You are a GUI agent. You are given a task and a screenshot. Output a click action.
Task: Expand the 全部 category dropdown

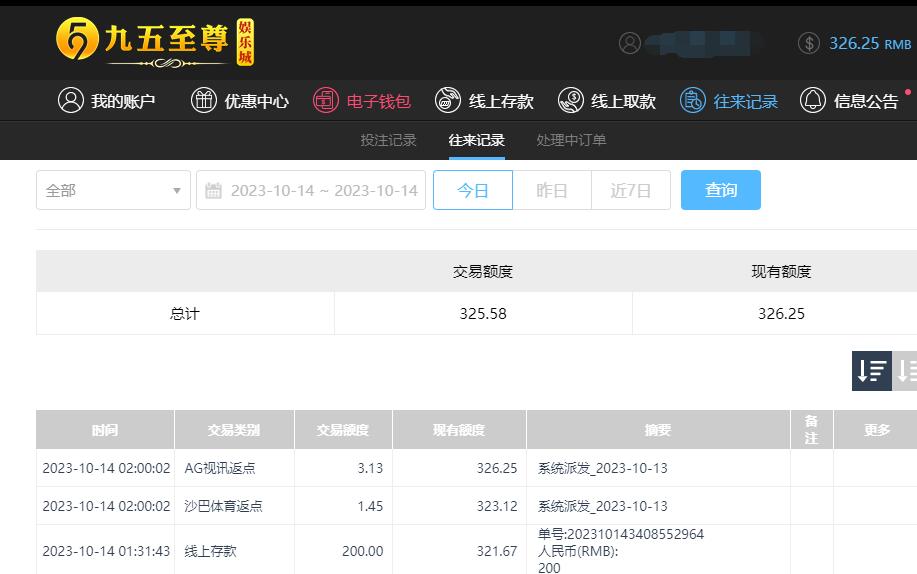click(113, 190)
